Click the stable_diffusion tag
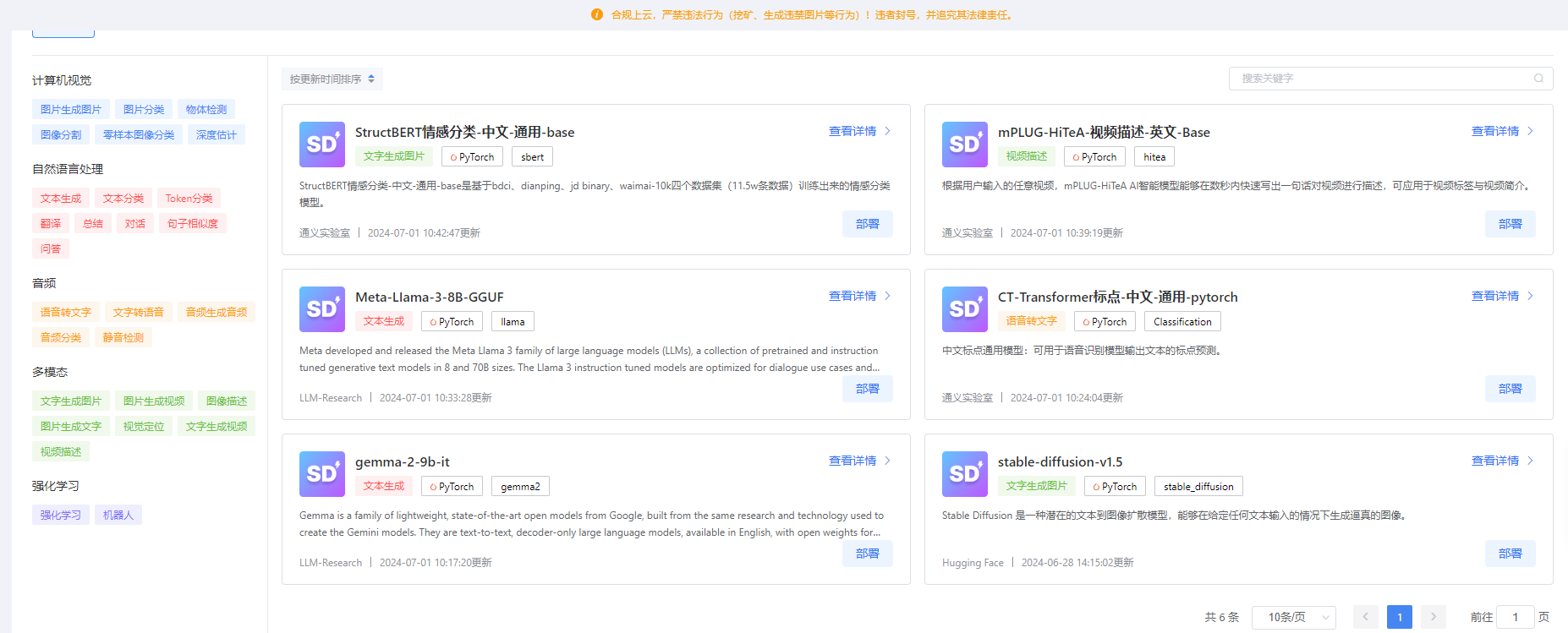The width and height of the screenshot is (1568, 633). 1198,486
